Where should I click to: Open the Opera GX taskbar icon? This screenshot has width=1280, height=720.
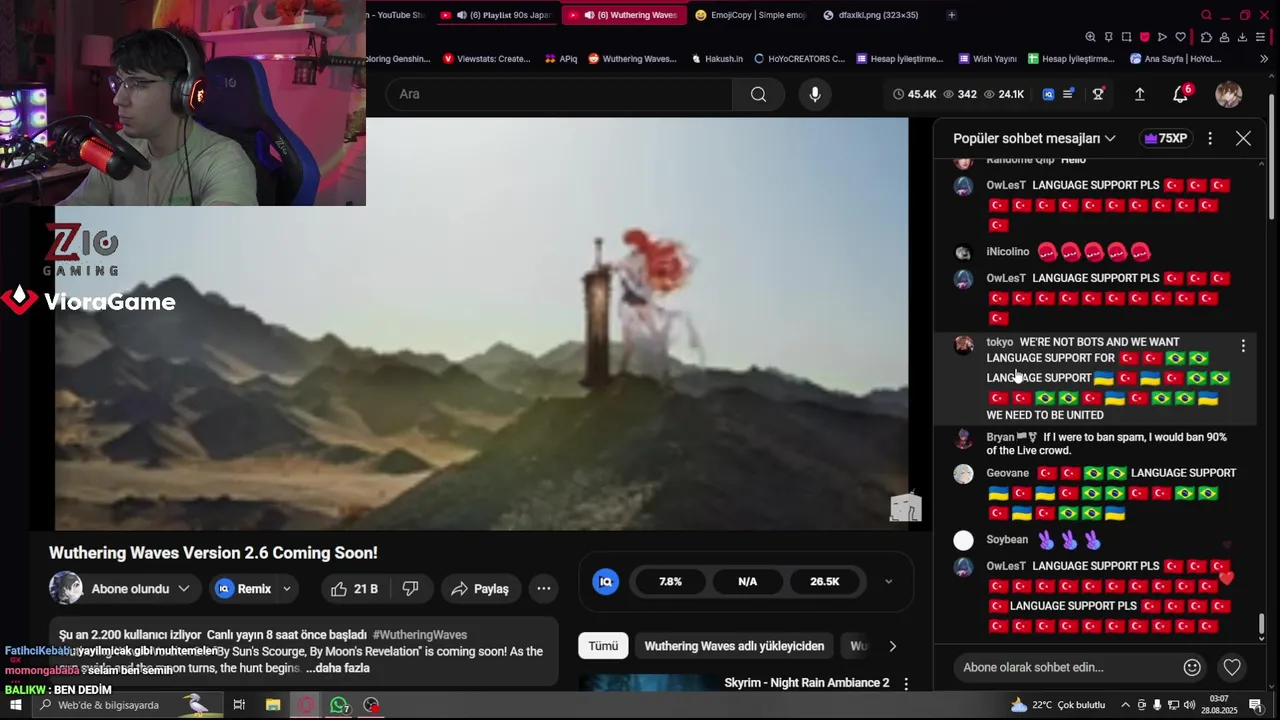click(x=305, y=705)
